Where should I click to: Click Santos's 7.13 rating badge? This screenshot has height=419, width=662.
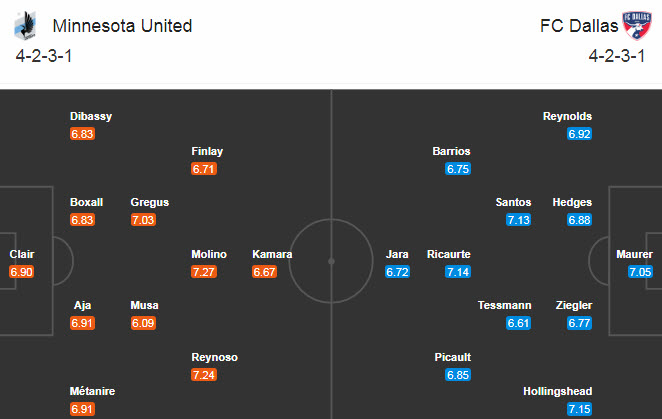[518, 220]
